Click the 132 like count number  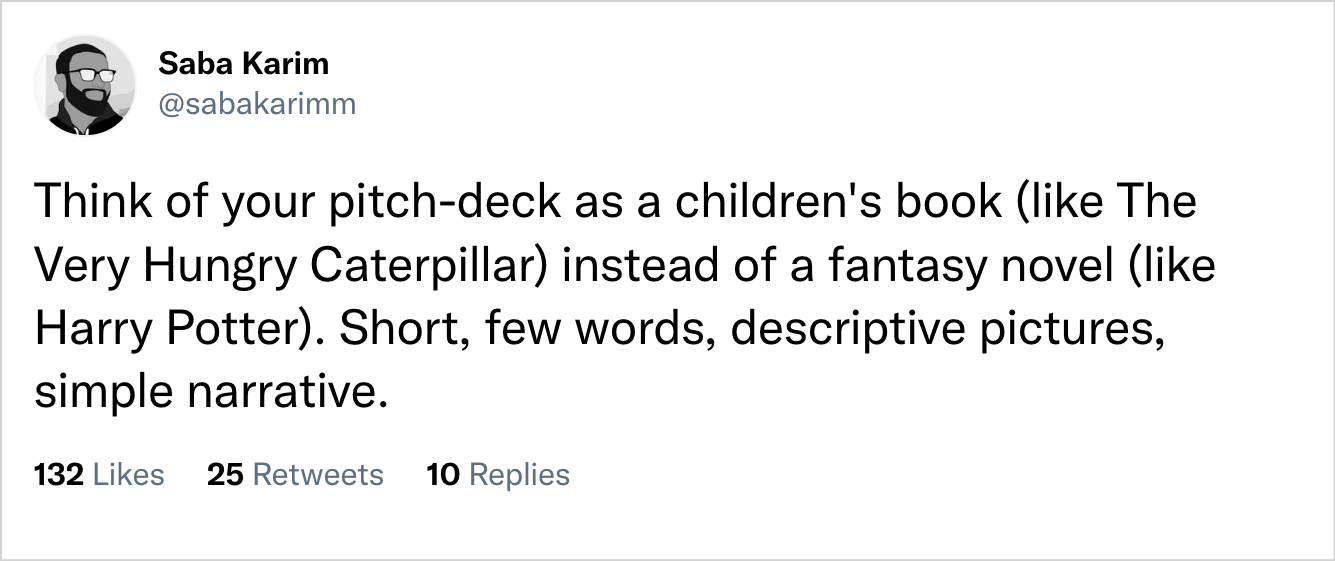point(58,474)
